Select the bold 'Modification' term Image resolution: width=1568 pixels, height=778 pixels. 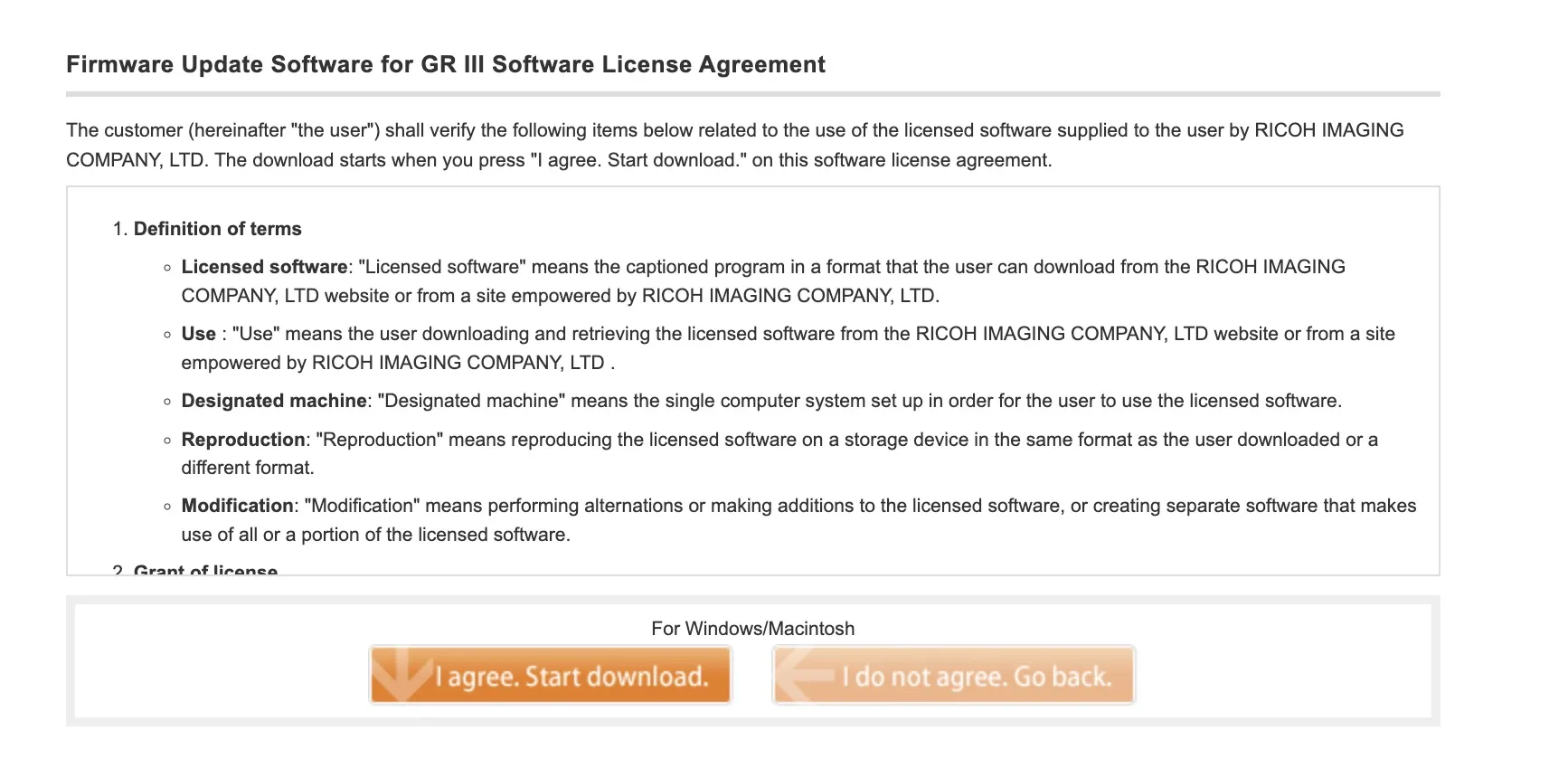[237, 506]
